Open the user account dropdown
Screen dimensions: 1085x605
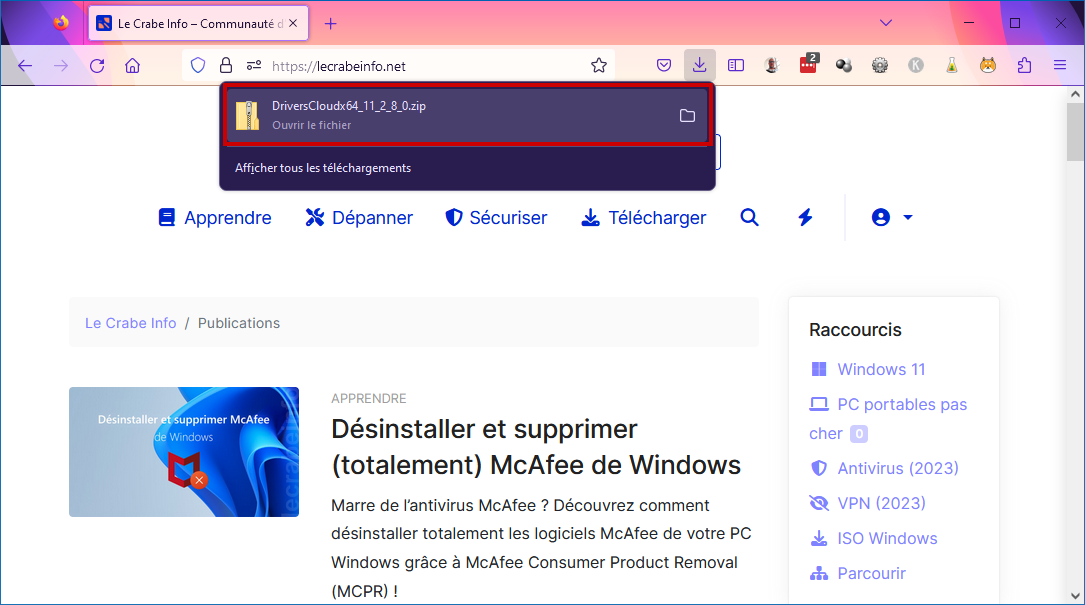tap(892, 217)
